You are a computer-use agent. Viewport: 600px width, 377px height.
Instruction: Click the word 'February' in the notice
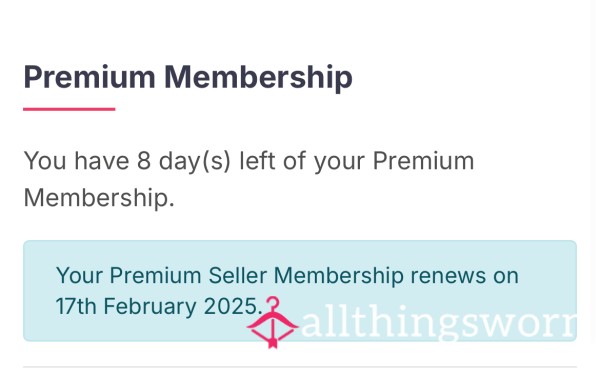150,307
